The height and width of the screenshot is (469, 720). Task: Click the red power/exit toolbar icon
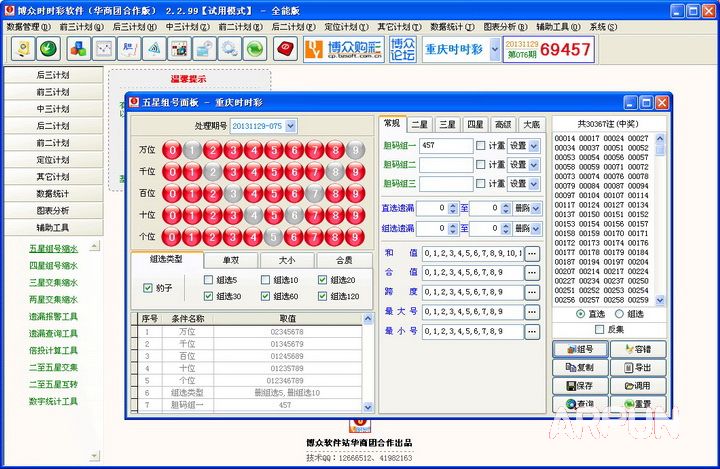285,49
